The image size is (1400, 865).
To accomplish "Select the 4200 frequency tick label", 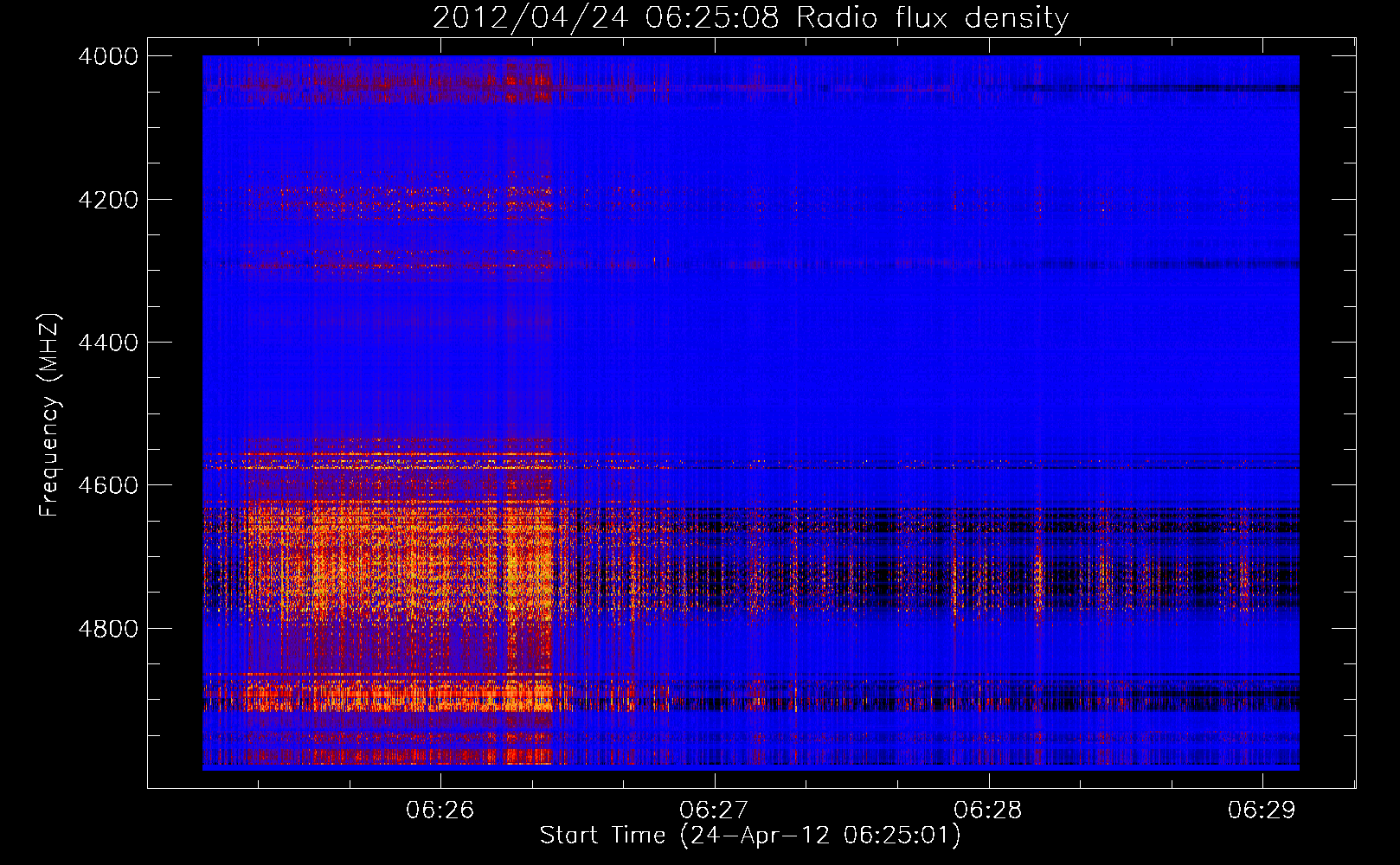I will click(108, 200).
